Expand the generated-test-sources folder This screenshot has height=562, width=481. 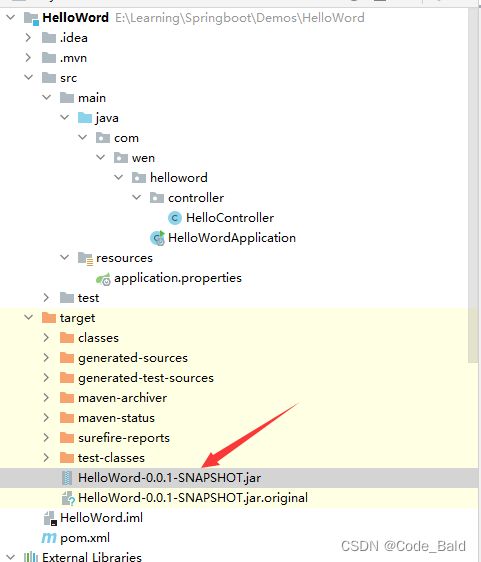click(x=46, y=378)
